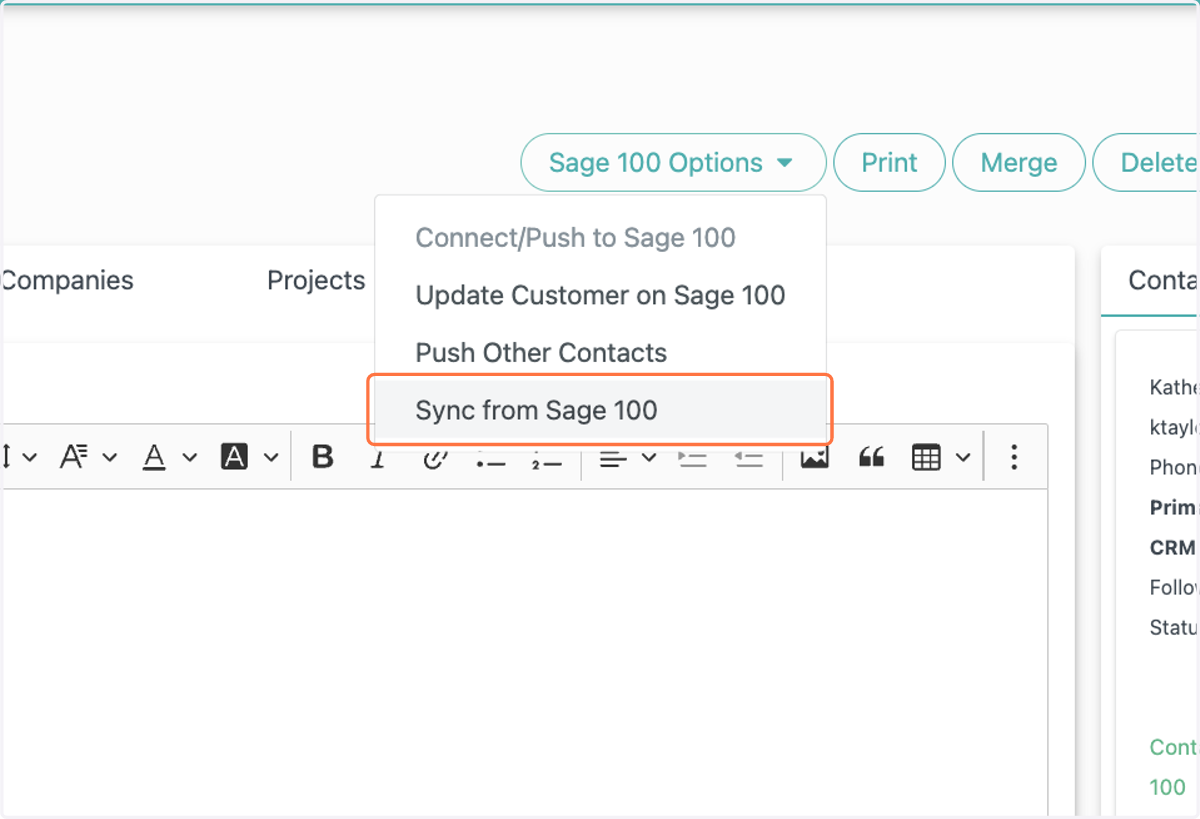Click the Merge button
This screenshot has width=1200, height=819.
1019,162
